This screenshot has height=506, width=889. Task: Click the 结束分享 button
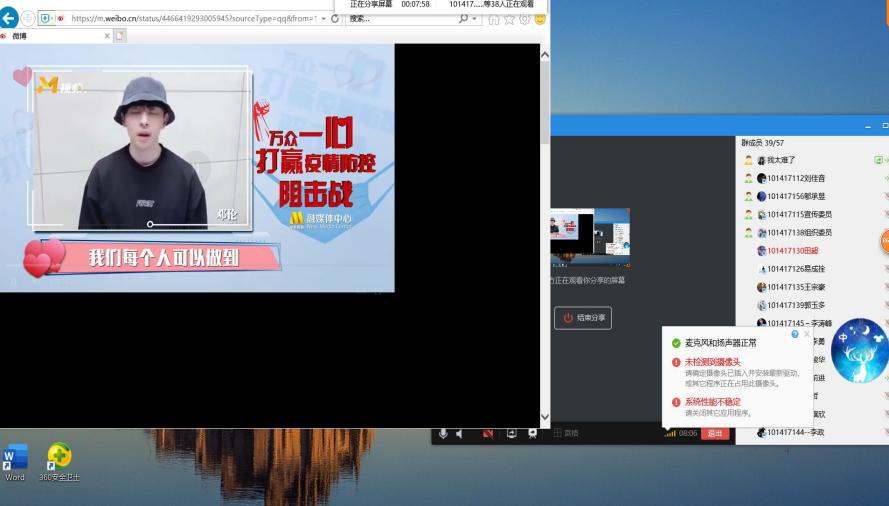tap(583, 318)
